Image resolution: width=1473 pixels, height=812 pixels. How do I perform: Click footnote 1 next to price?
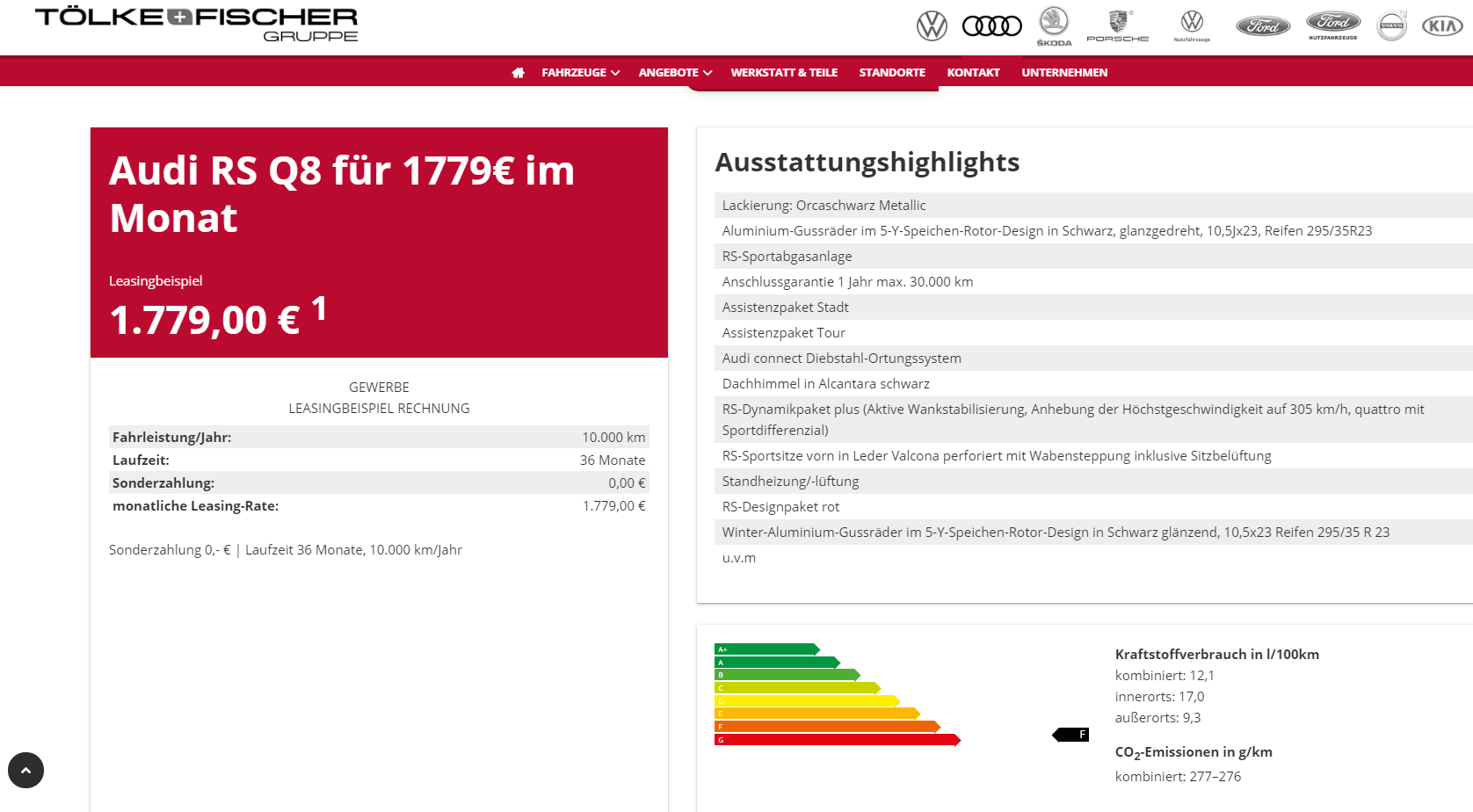pos(319,308)
